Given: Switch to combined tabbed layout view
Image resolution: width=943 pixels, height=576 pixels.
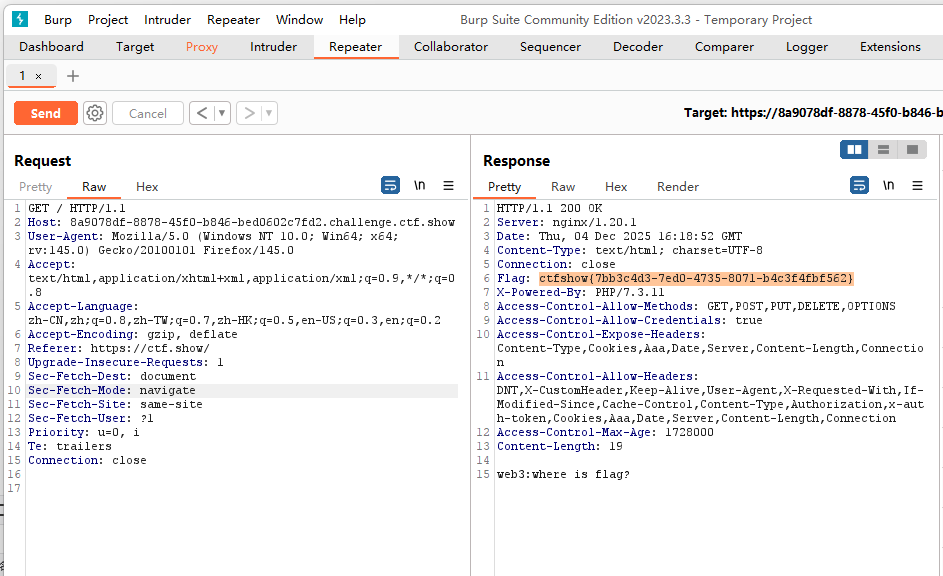Looking at the screenshot, I should coord(911,150).
